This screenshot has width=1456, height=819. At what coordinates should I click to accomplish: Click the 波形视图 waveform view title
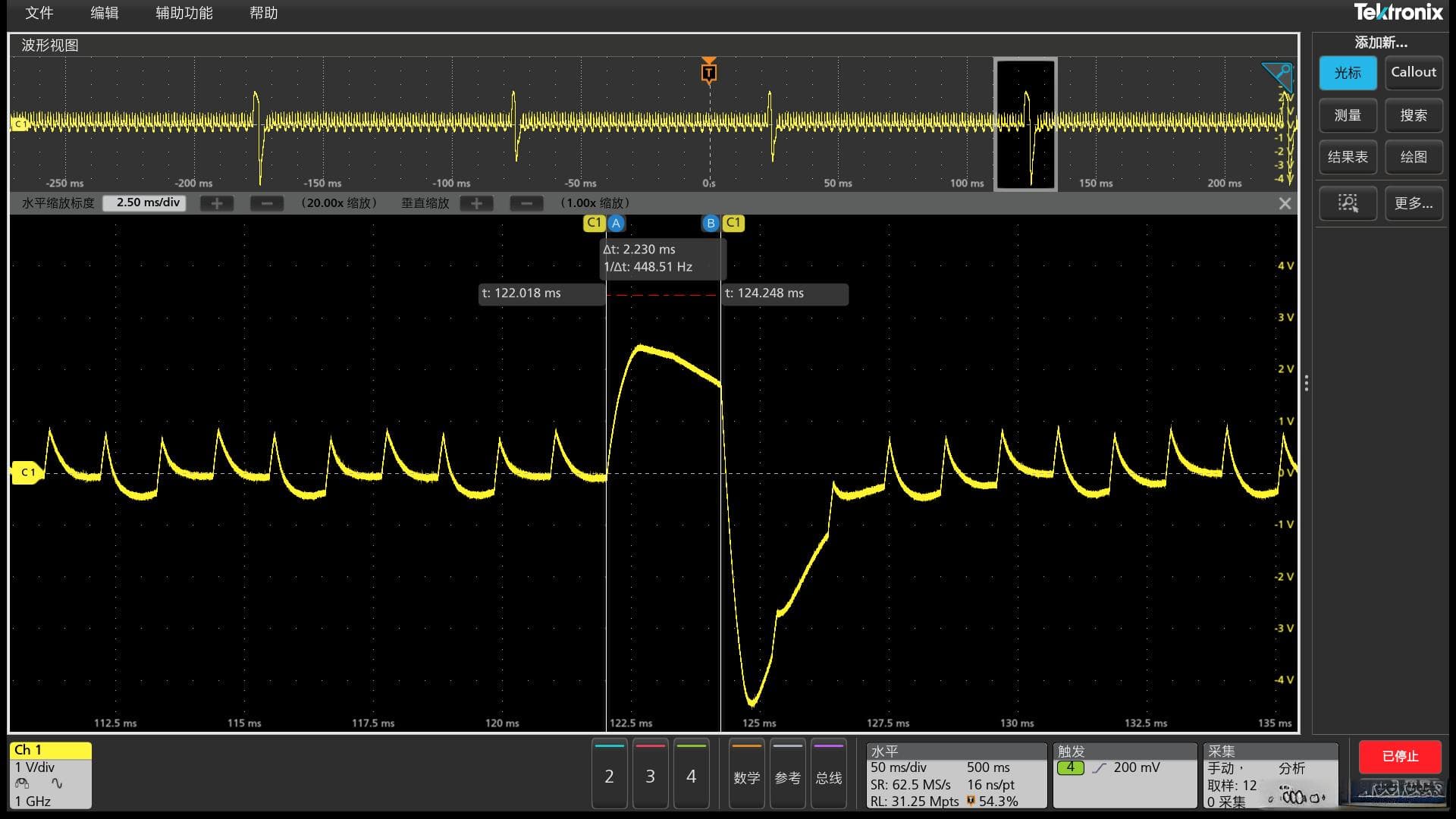click(x=50, y=45)
